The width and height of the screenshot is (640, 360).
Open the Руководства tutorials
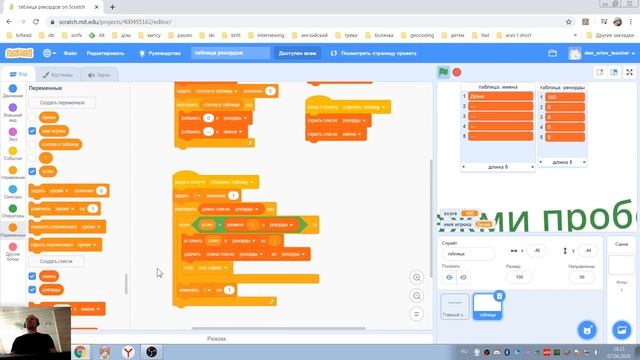[x=160, y=53]
